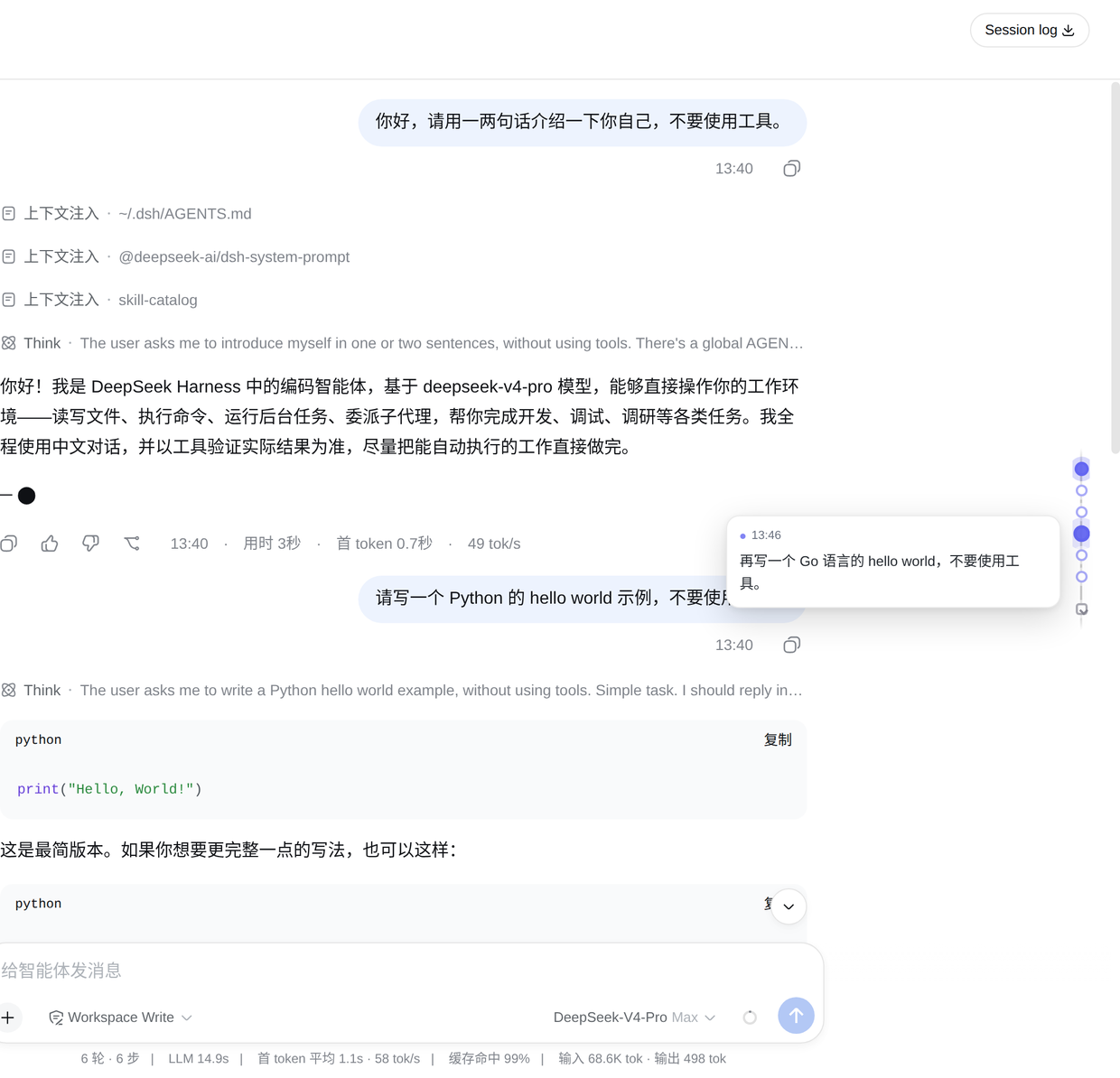Copy the Python hello world request message
Screen dimensions: 1120x1078
tap(791, 645)
